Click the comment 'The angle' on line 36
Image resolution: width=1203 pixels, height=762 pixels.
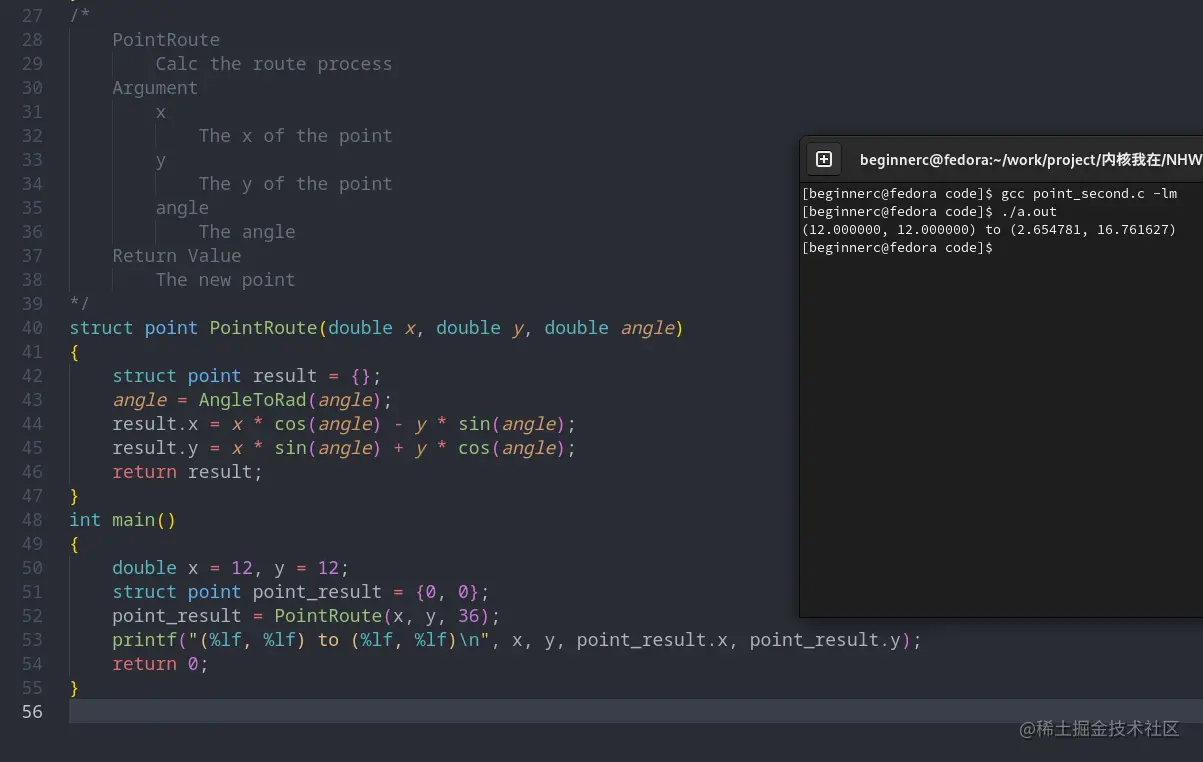tap(247, 232)
